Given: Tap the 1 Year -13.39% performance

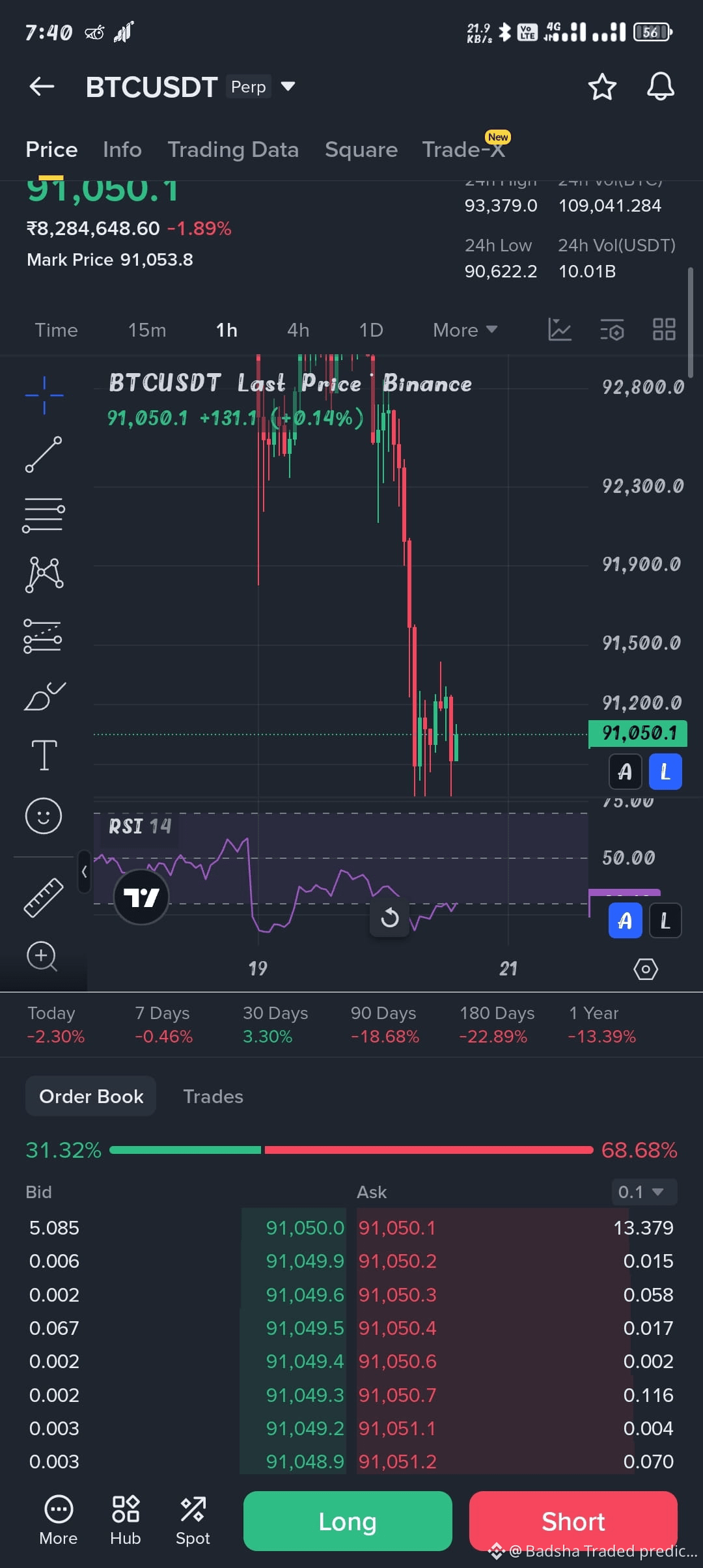Looking at the screenshot, I should click(x=601, y=1024).
